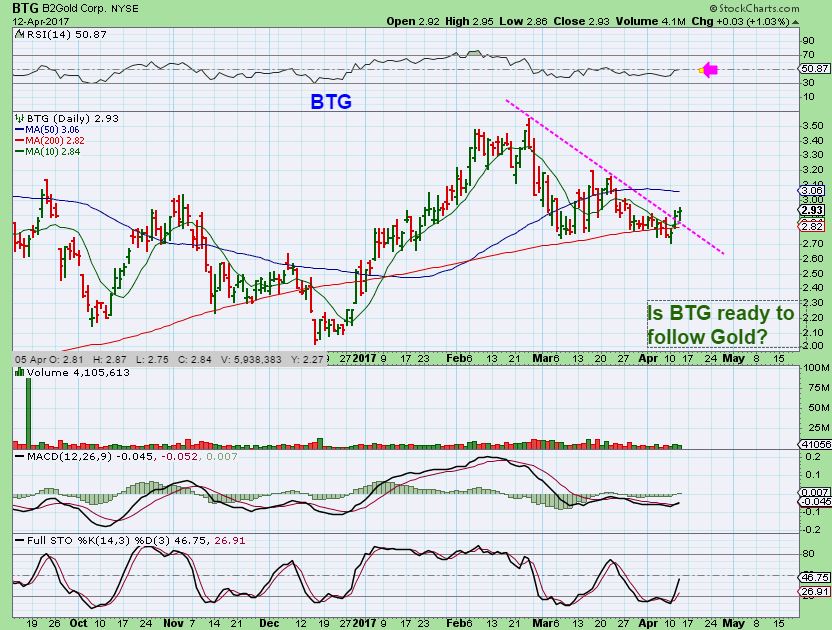
Task: Click the 3.50 price axis label
Action: pyautogui.click(x=813, y=126)
